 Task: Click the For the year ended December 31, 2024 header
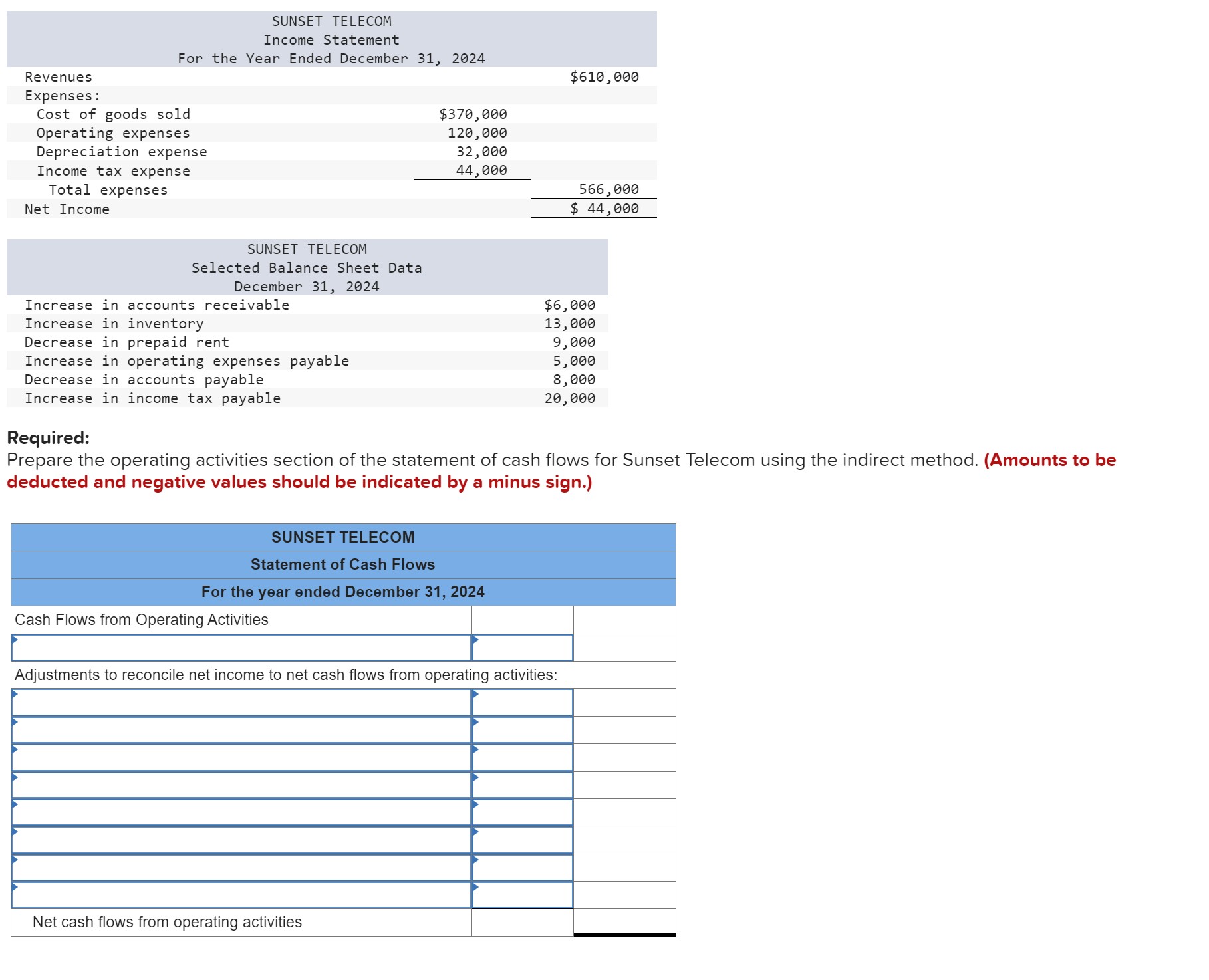pos(343,592)
